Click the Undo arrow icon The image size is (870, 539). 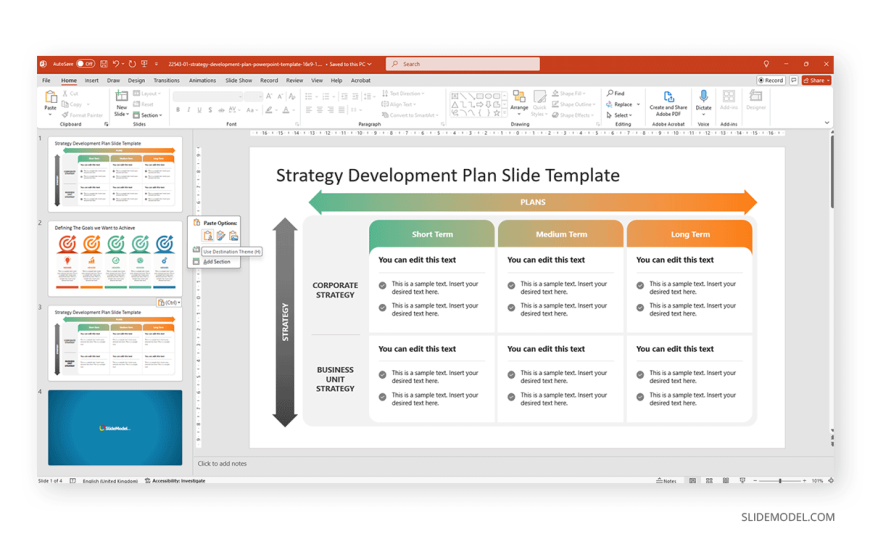coord(116,64)
